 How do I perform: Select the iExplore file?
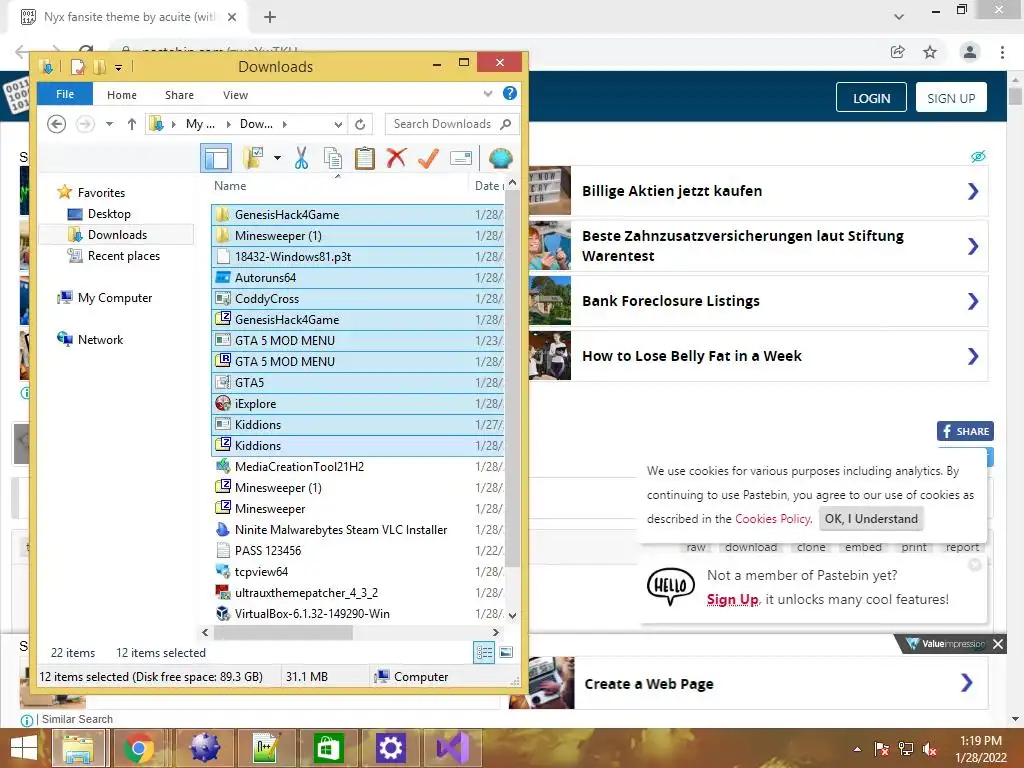click(357, 404)
